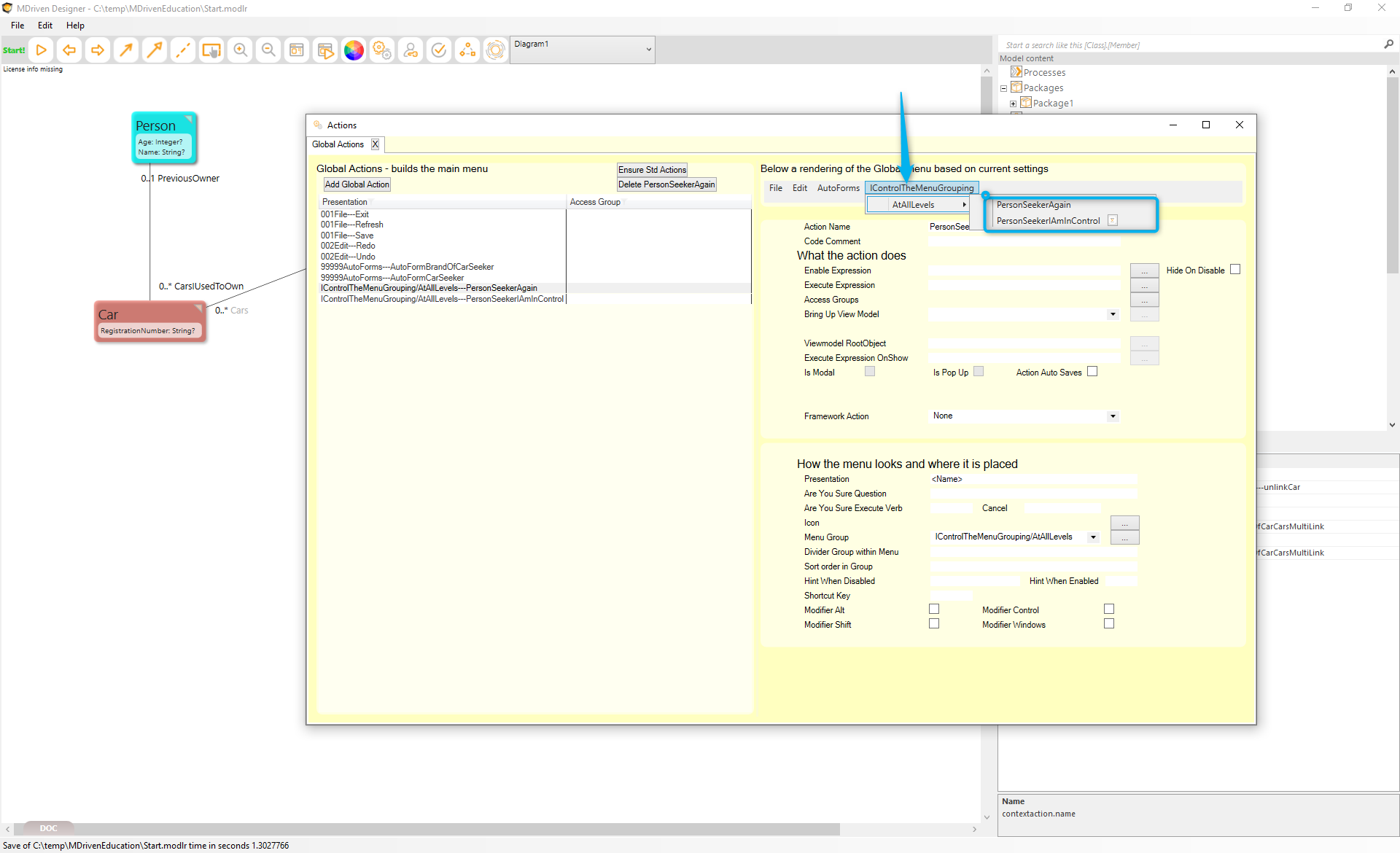1400x853 pixels.
Task: Click the dashed line link tool icon
Action: (183, 50)
